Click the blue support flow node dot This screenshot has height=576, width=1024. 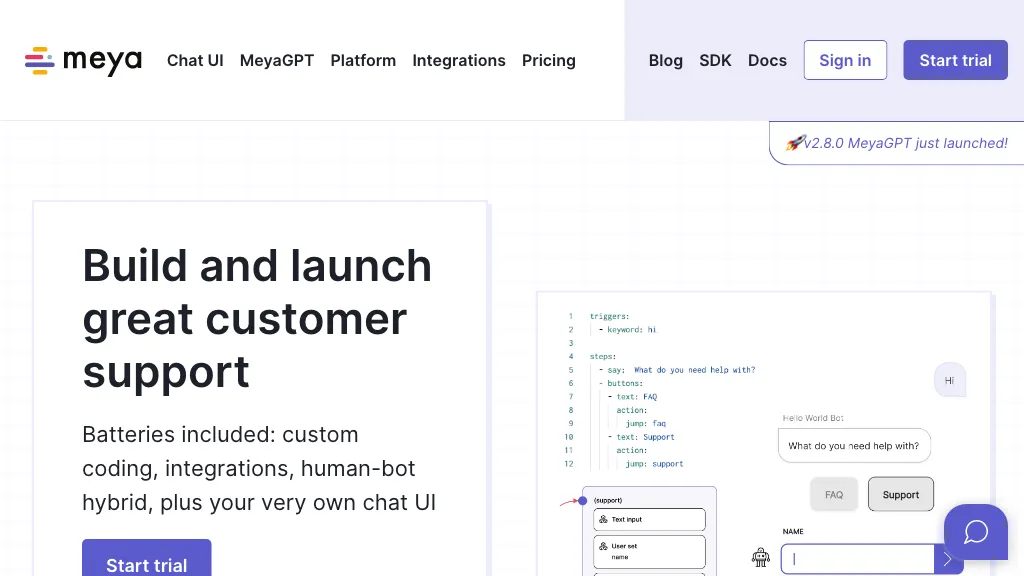(x=583, y=500)
